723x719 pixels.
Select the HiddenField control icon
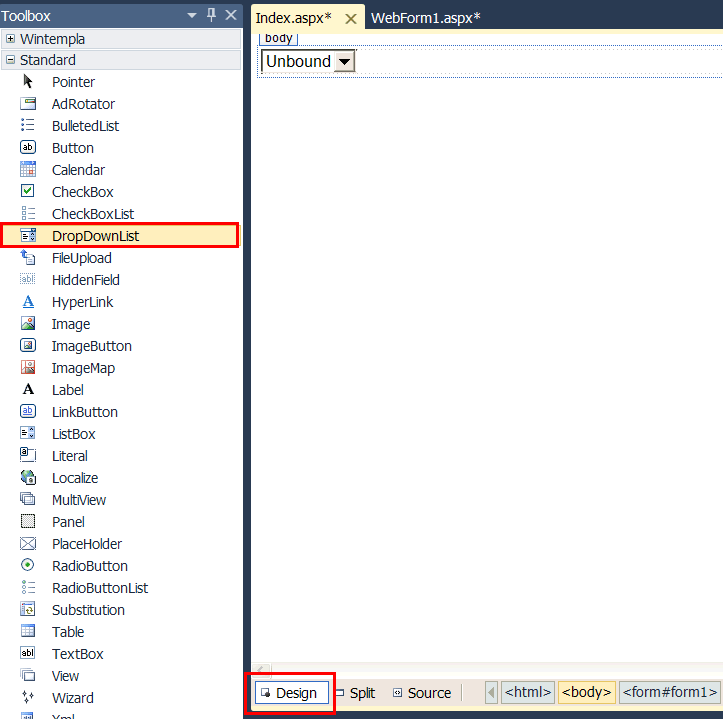(28, 279)
